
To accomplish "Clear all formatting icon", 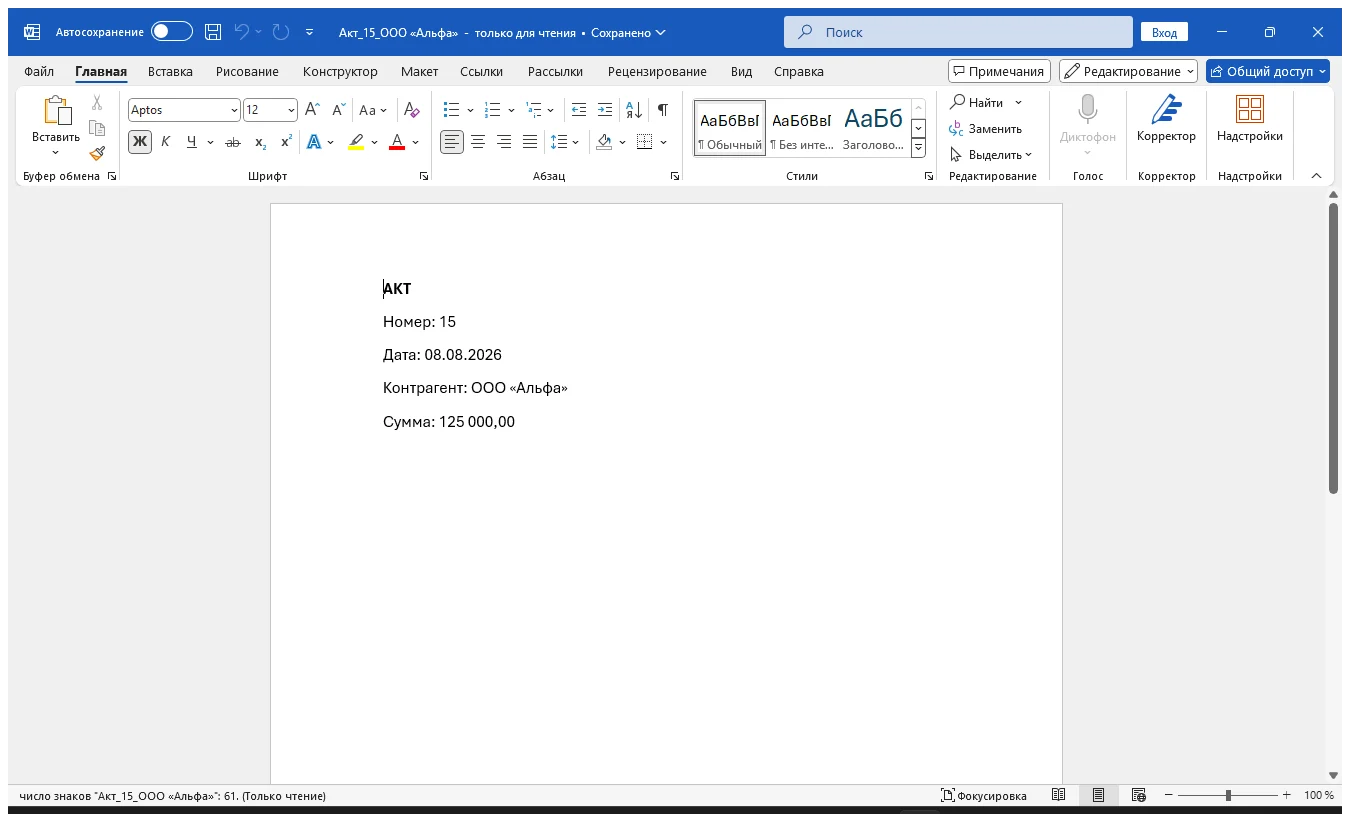I will click(412, 110).
